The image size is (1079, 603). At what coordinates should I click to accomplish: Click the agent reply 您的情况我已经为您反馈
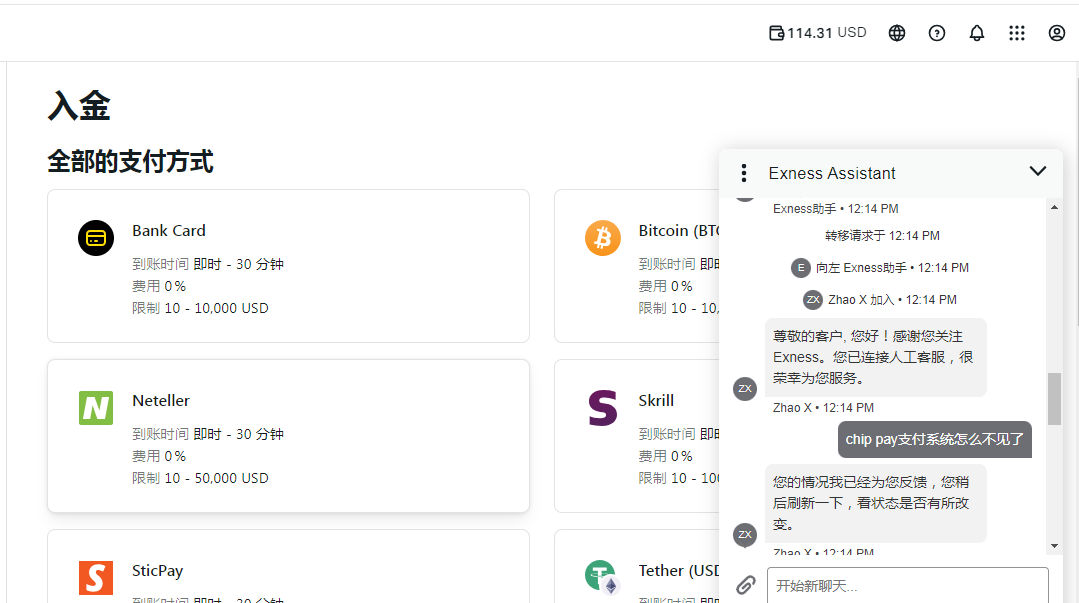[x=876, y=503]
